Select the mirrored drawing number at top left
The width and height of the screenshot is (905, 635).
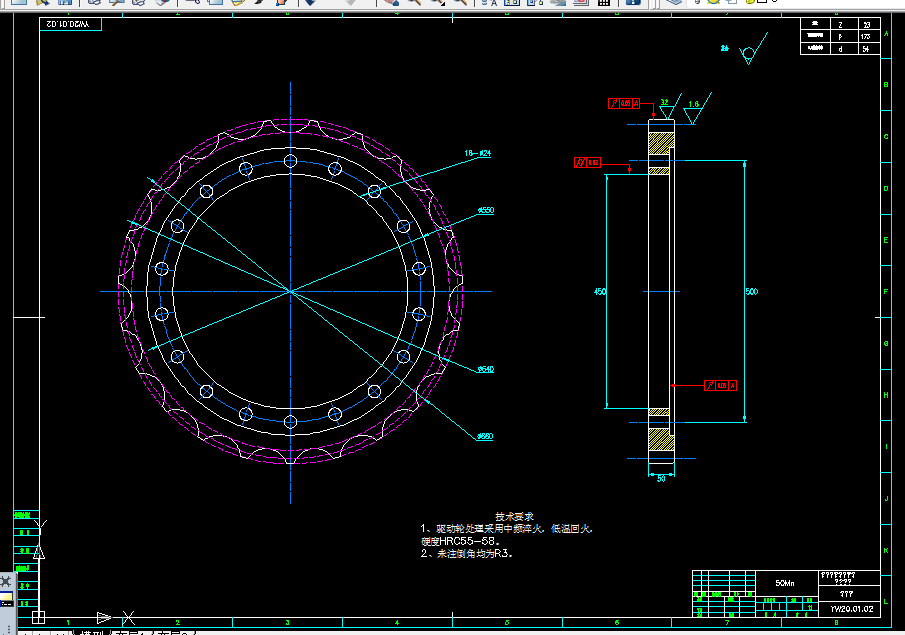[68, 24]
